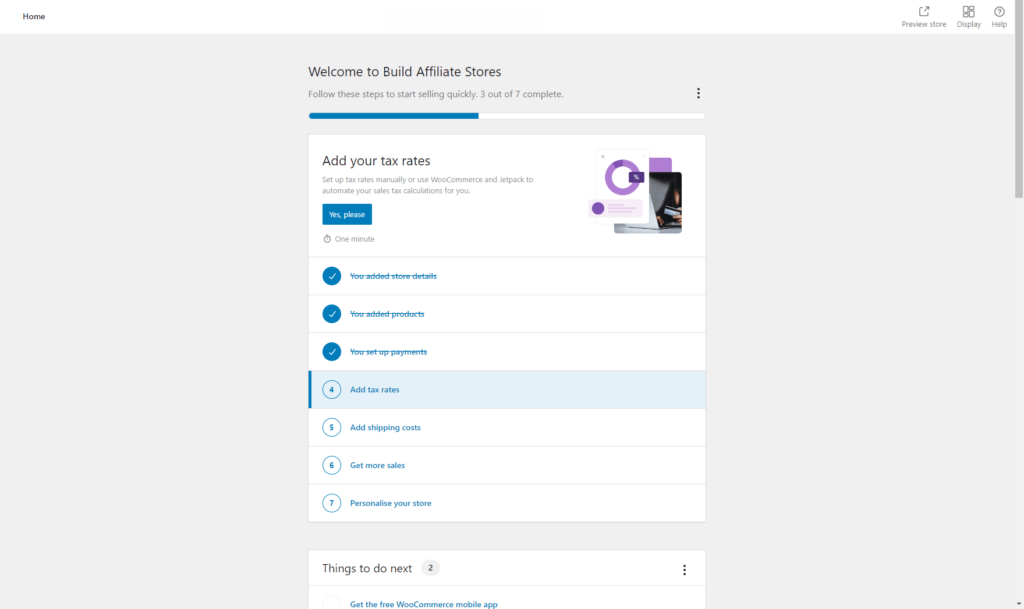1024x609 pixels.
Task: Expand the Get more sales step
Action: [377, 465]
